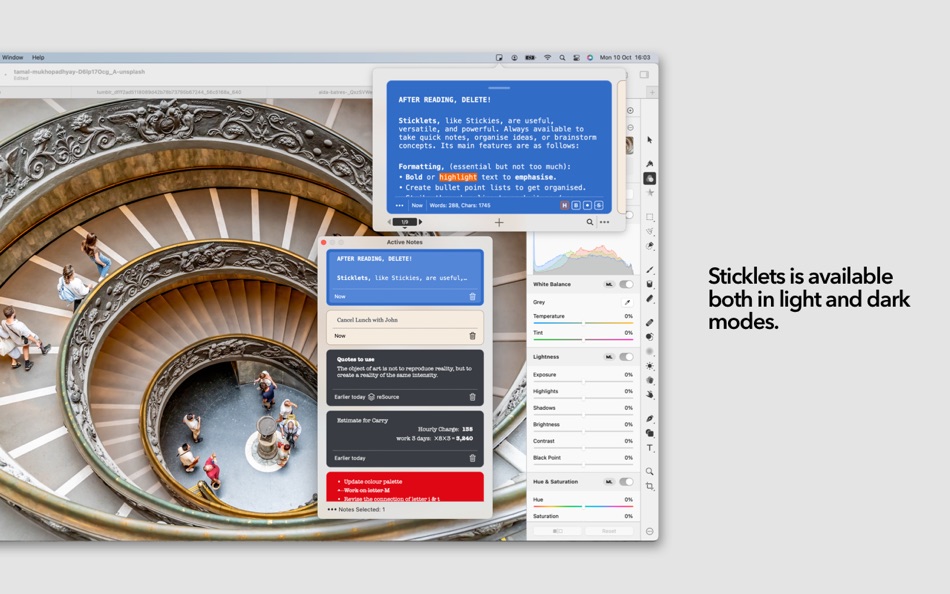Select the red 'Update colour palette' note
The image size is (950, 594).
tap(405, 487)
